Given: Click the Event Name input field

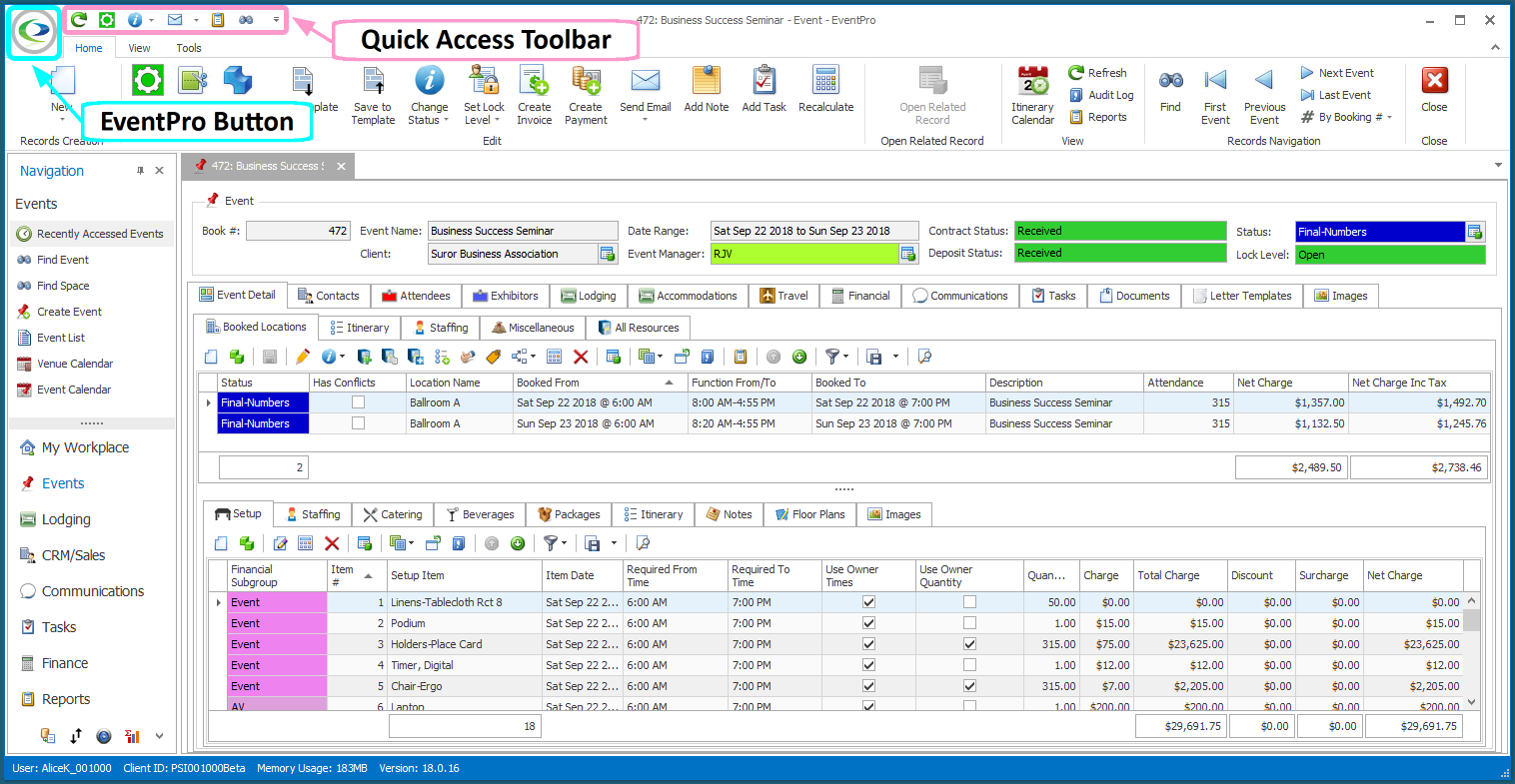Looking at the screenshot, I should click(x=523, y=231).
